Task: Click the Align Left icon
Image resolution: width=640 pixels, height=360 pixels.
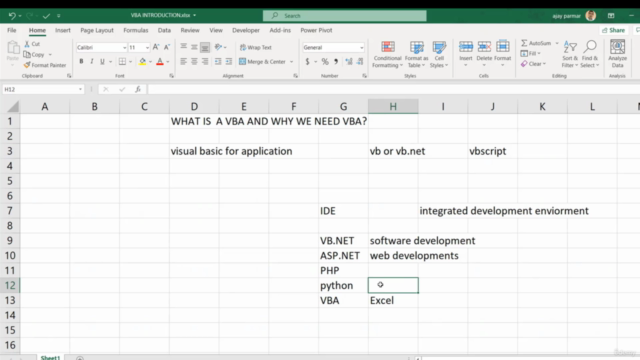Action: pos(184,62)
